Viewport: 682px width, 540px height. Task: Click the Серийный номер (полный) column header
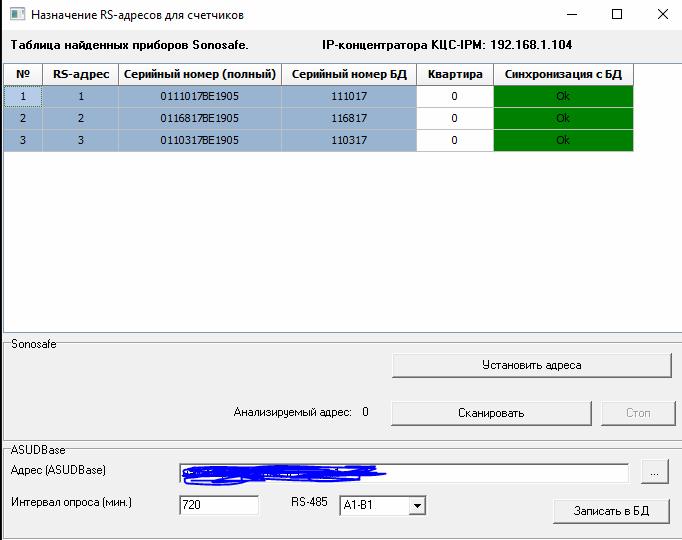199,75
